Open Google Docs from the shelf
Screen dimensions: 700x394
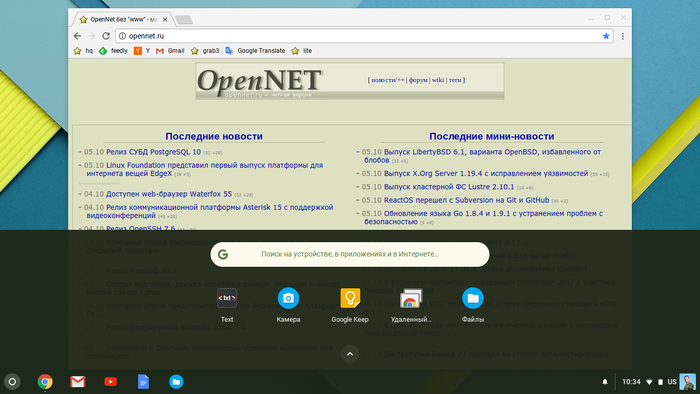click(143, 382)
